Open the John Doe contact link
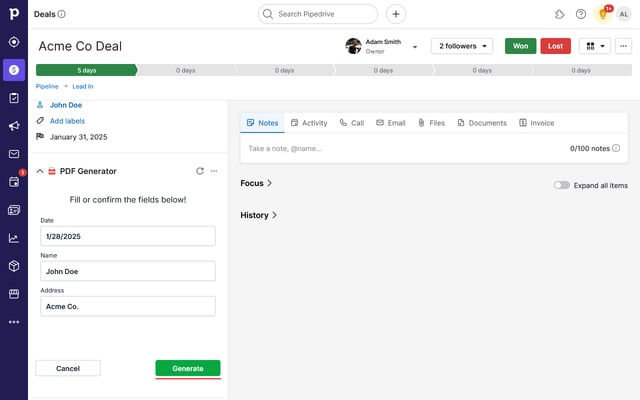This screenshot has width=640, height=400. pos(66,105)
